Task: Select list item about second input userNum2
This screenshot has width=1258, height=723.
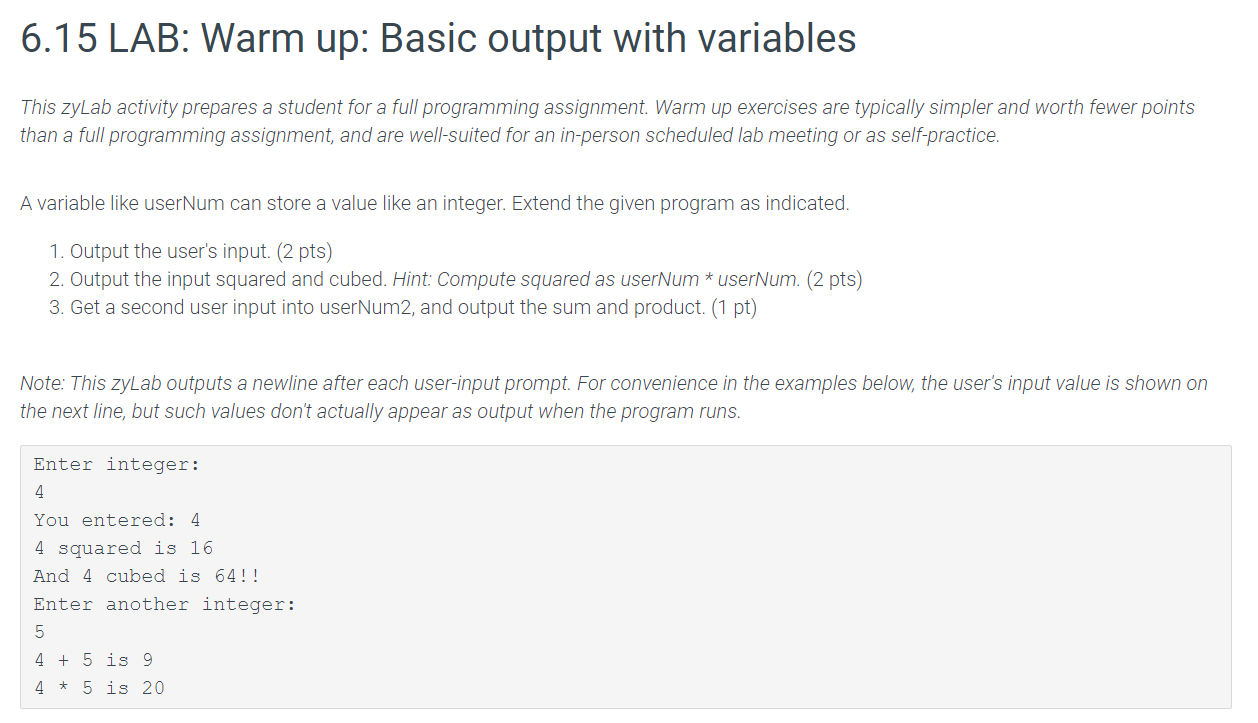Action: pos(413,308)
